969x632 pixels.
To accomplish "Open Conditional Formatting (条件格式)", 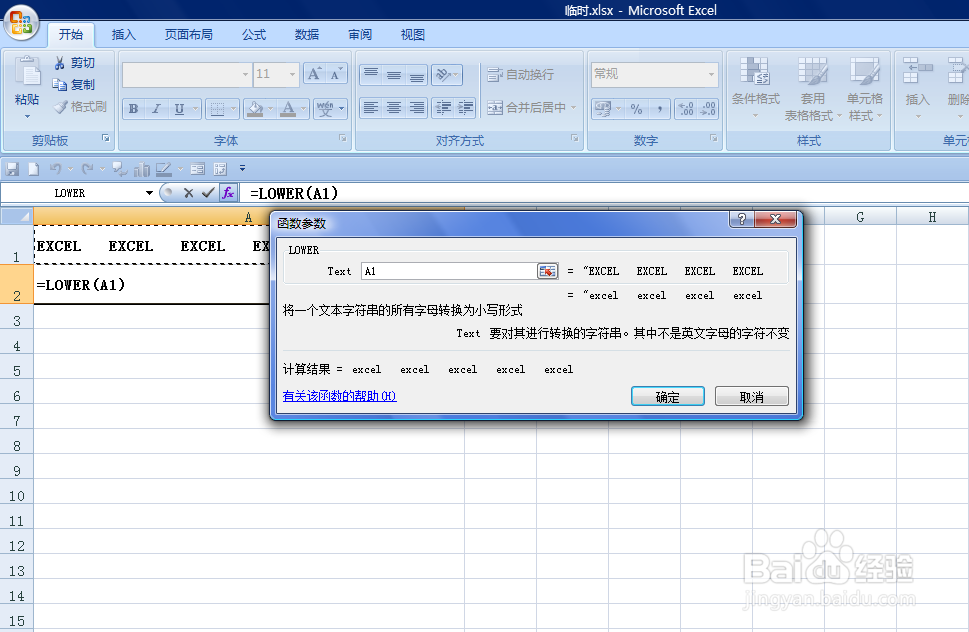I will point(755,88).
